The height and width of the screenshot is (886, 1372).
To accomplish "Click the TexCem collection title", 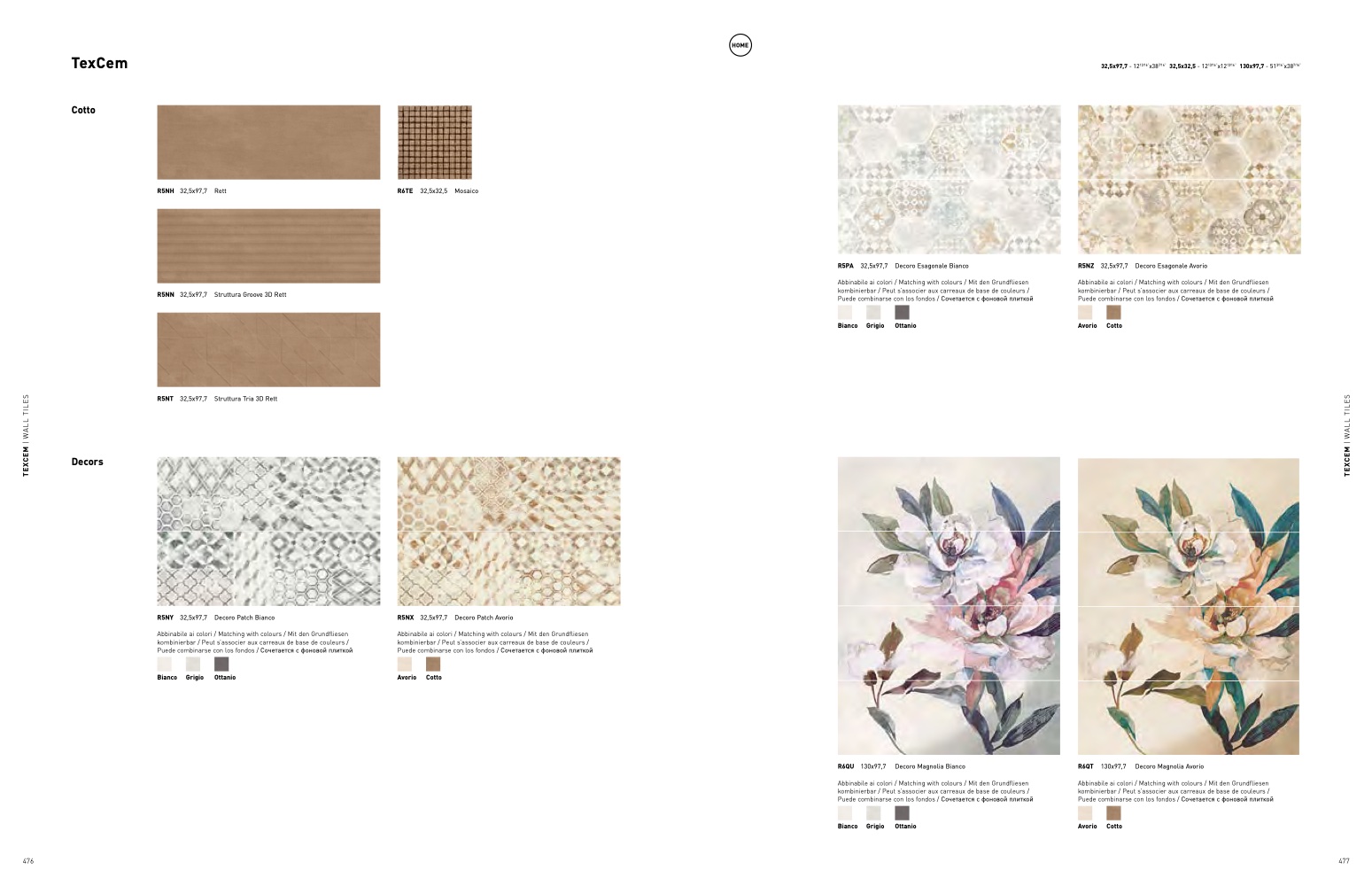I will coord(99,63).
